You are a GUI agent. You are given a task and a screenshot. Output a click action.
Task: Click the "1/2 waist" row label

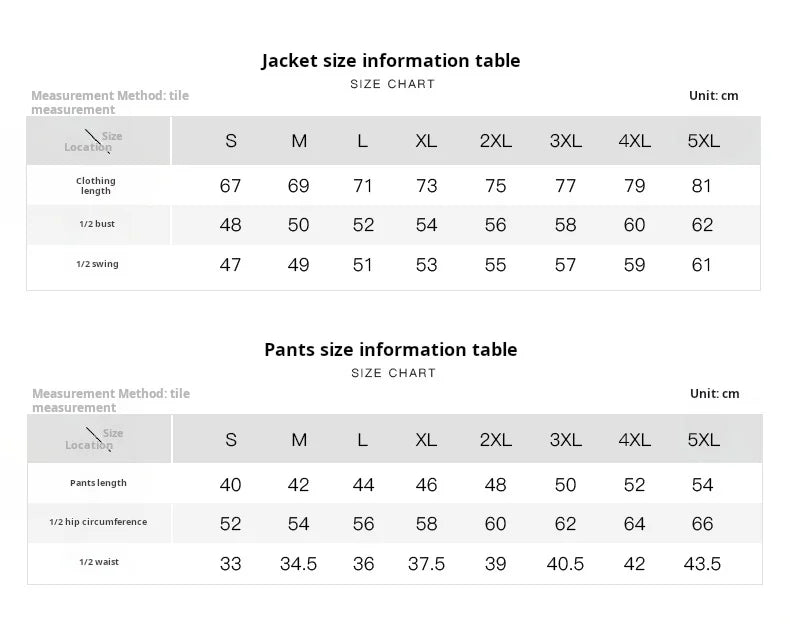[x=98, y=563]
